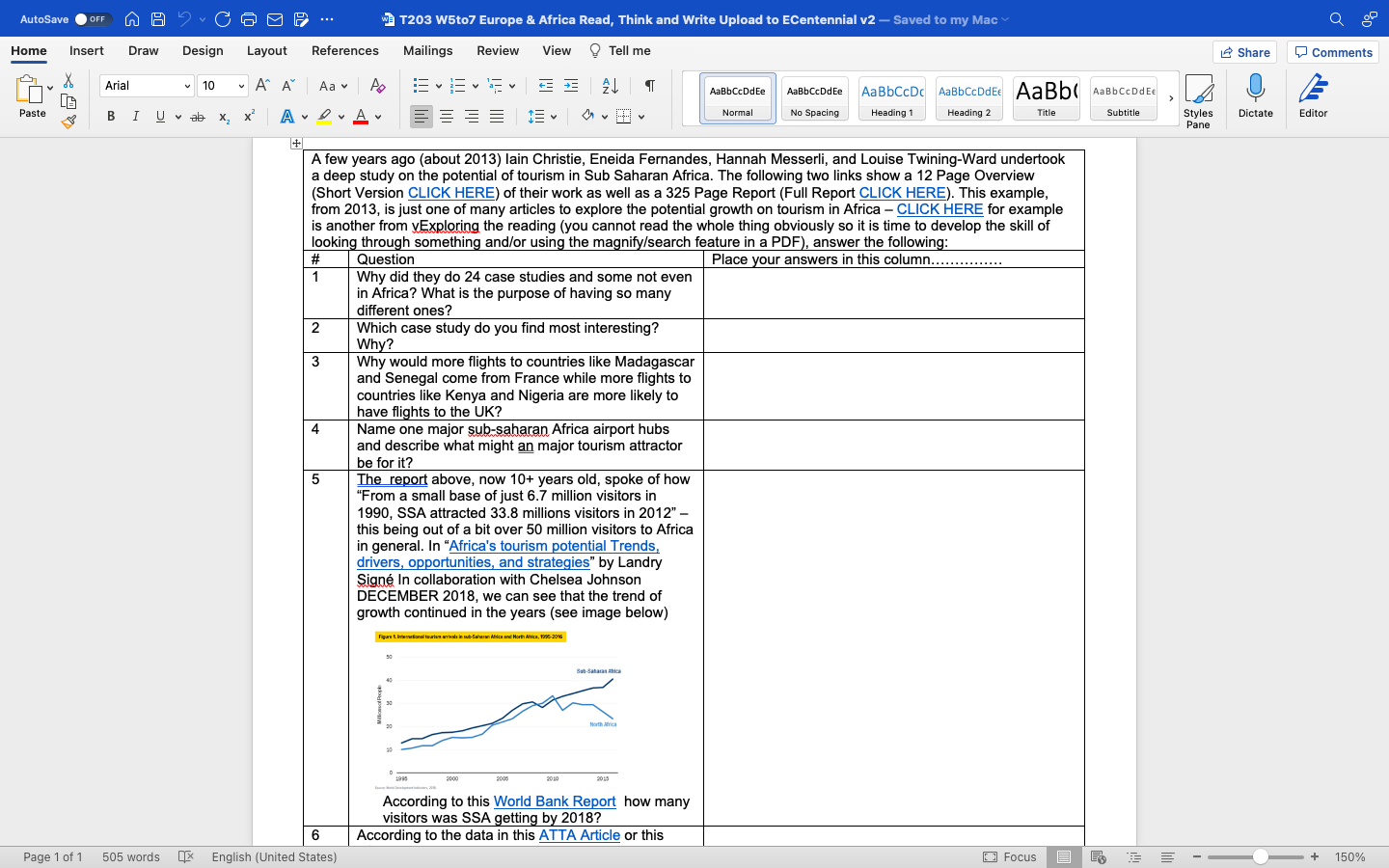
Task: Activate the Format Painter brush
Action: pos(68,122)
